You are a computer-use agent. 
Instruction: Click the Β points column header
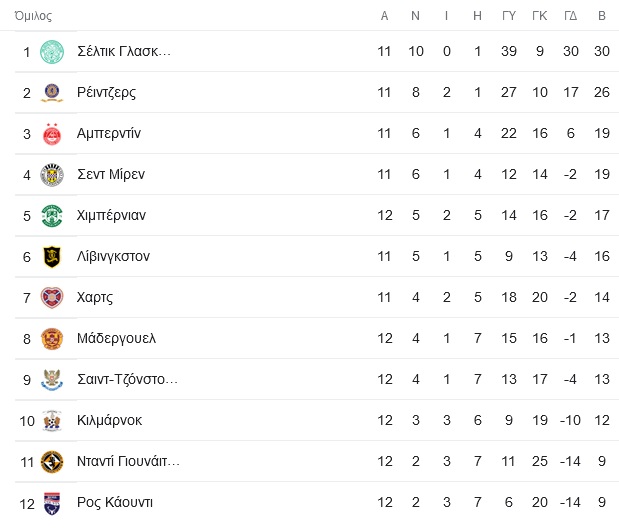(602, 16)
